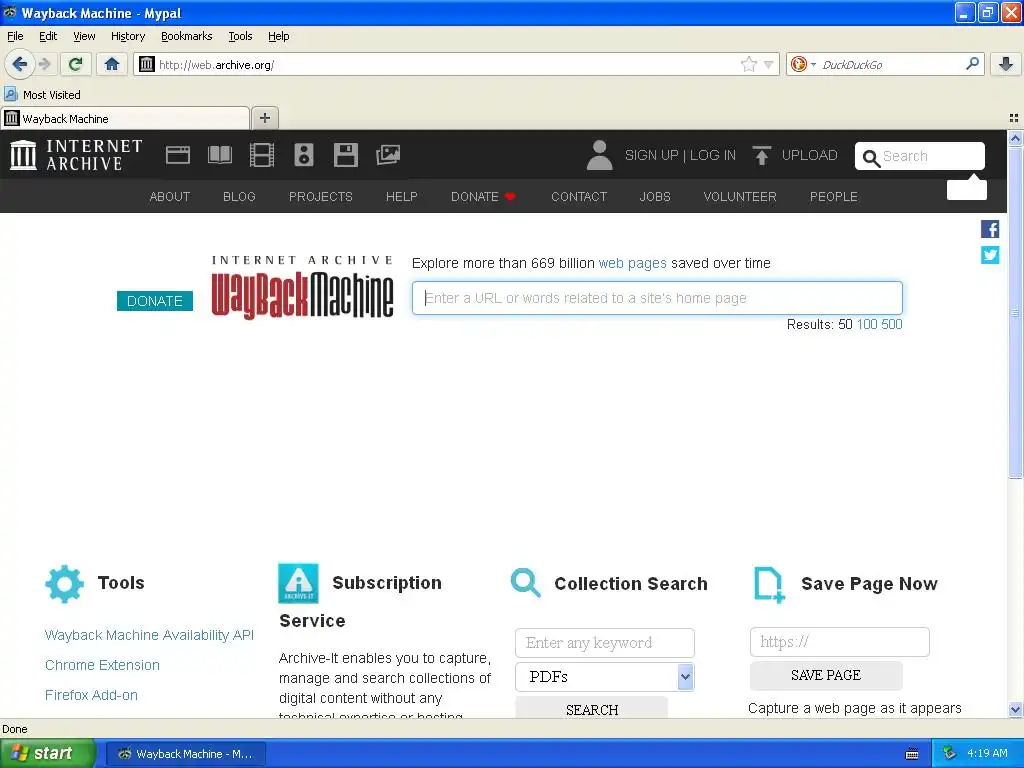Follow the 'web pages' link

632,263
